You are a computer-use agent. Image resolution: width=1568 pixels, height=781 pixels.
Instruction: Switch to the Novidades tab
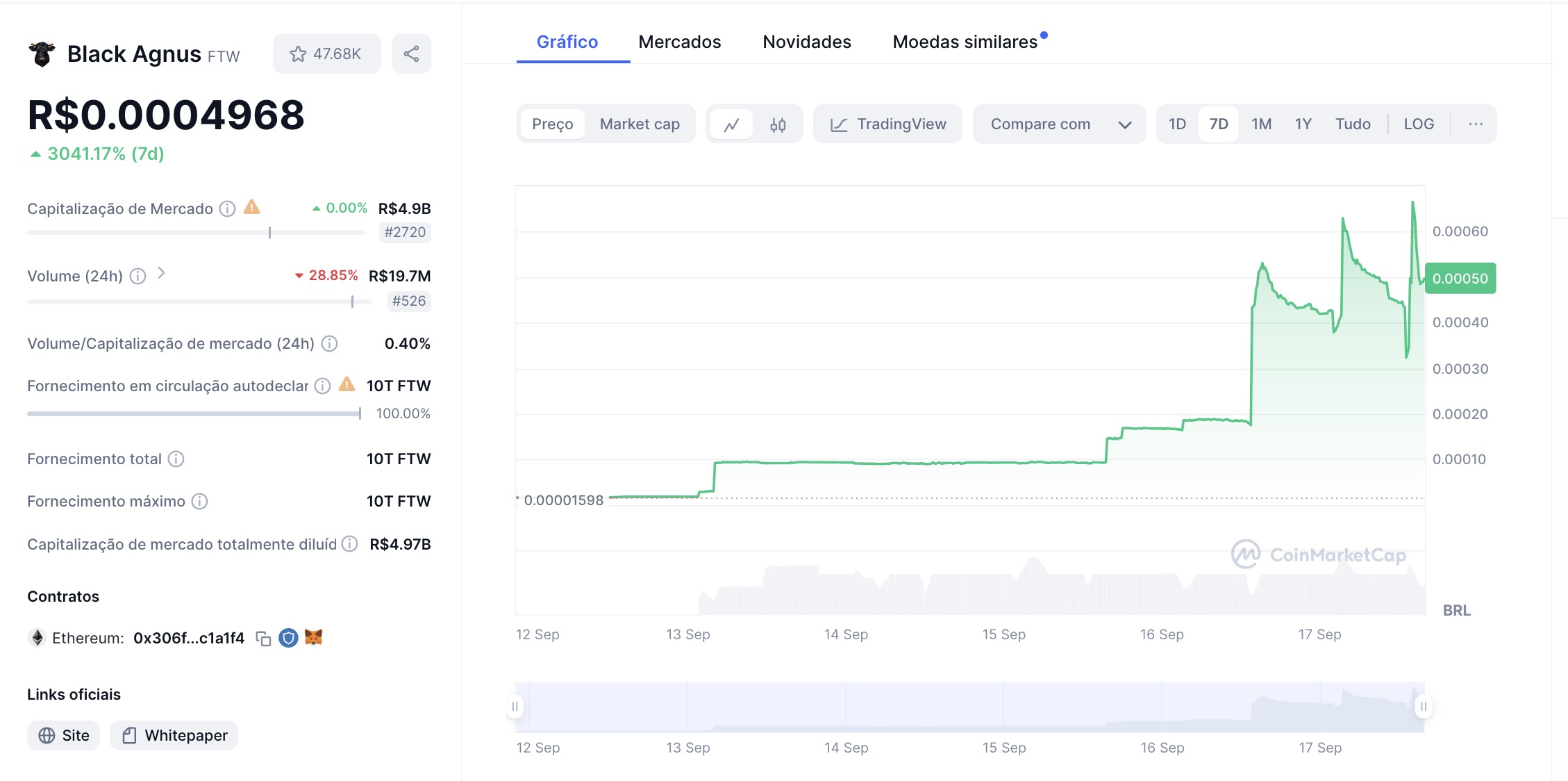(807, 42)
